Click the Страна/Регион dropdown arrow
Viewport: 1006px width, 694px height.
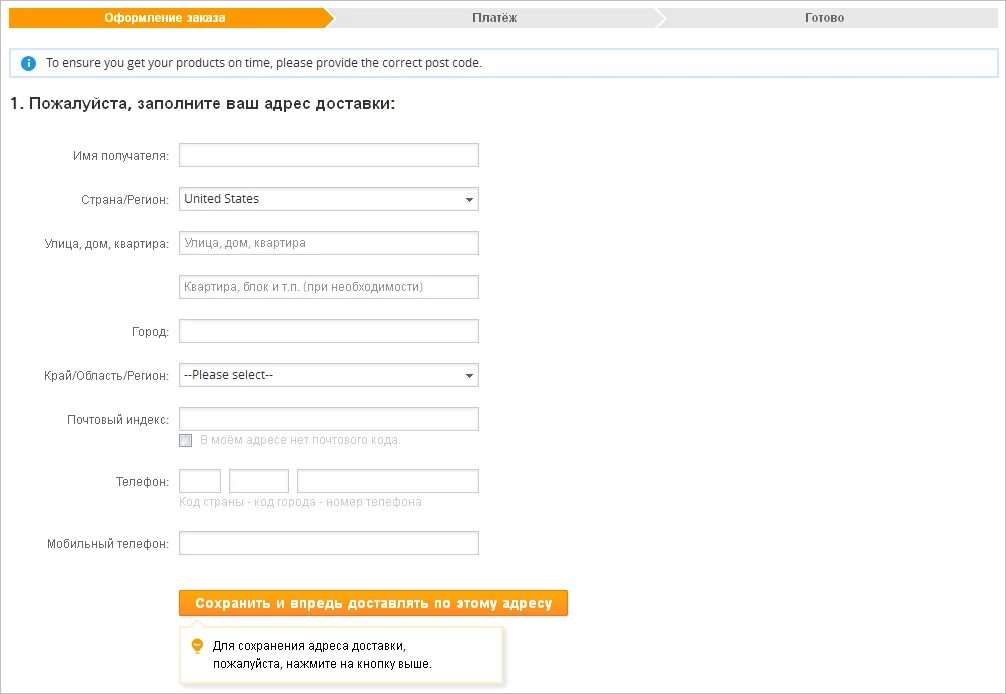[x=469, y=199]
